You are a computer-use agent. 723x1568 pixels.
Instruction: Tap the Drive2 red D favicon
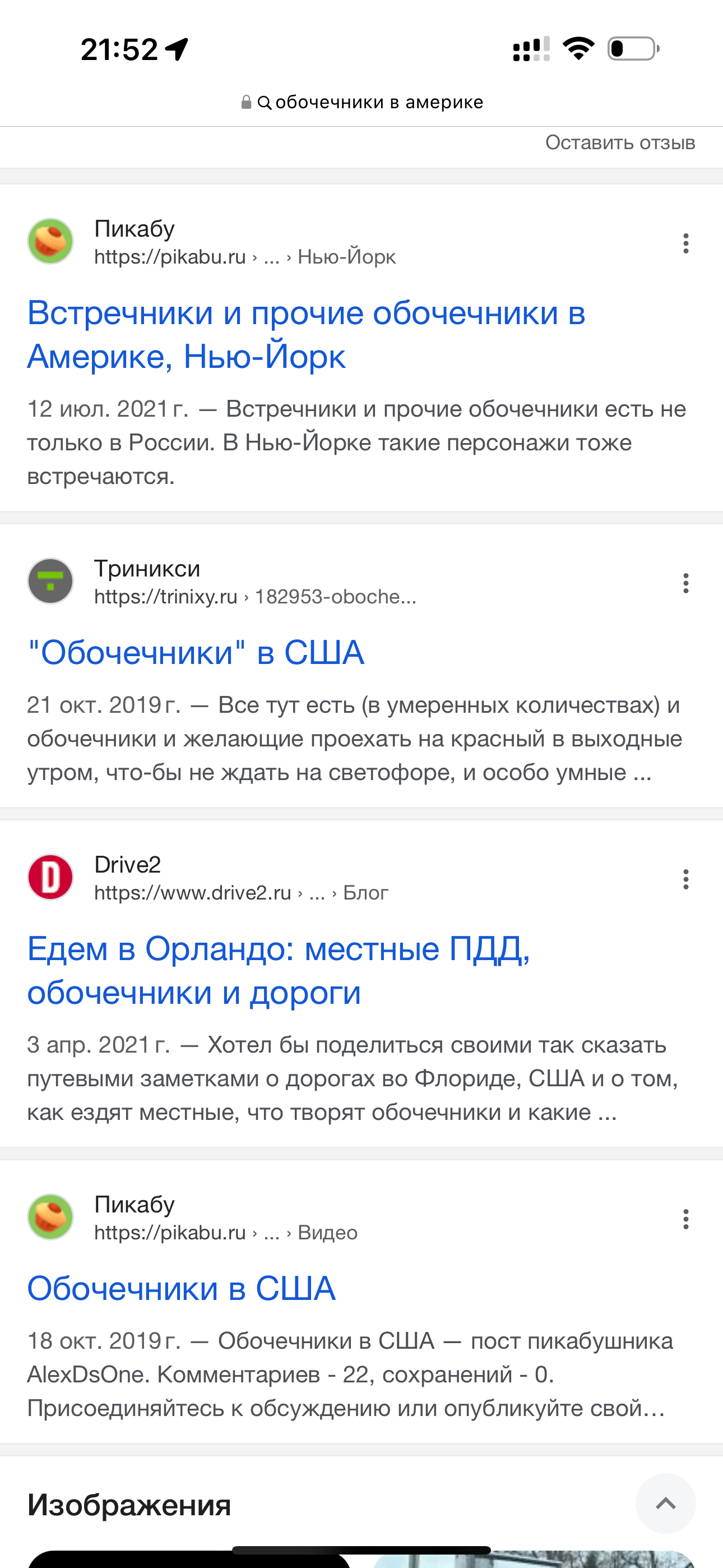click(50, 877)
